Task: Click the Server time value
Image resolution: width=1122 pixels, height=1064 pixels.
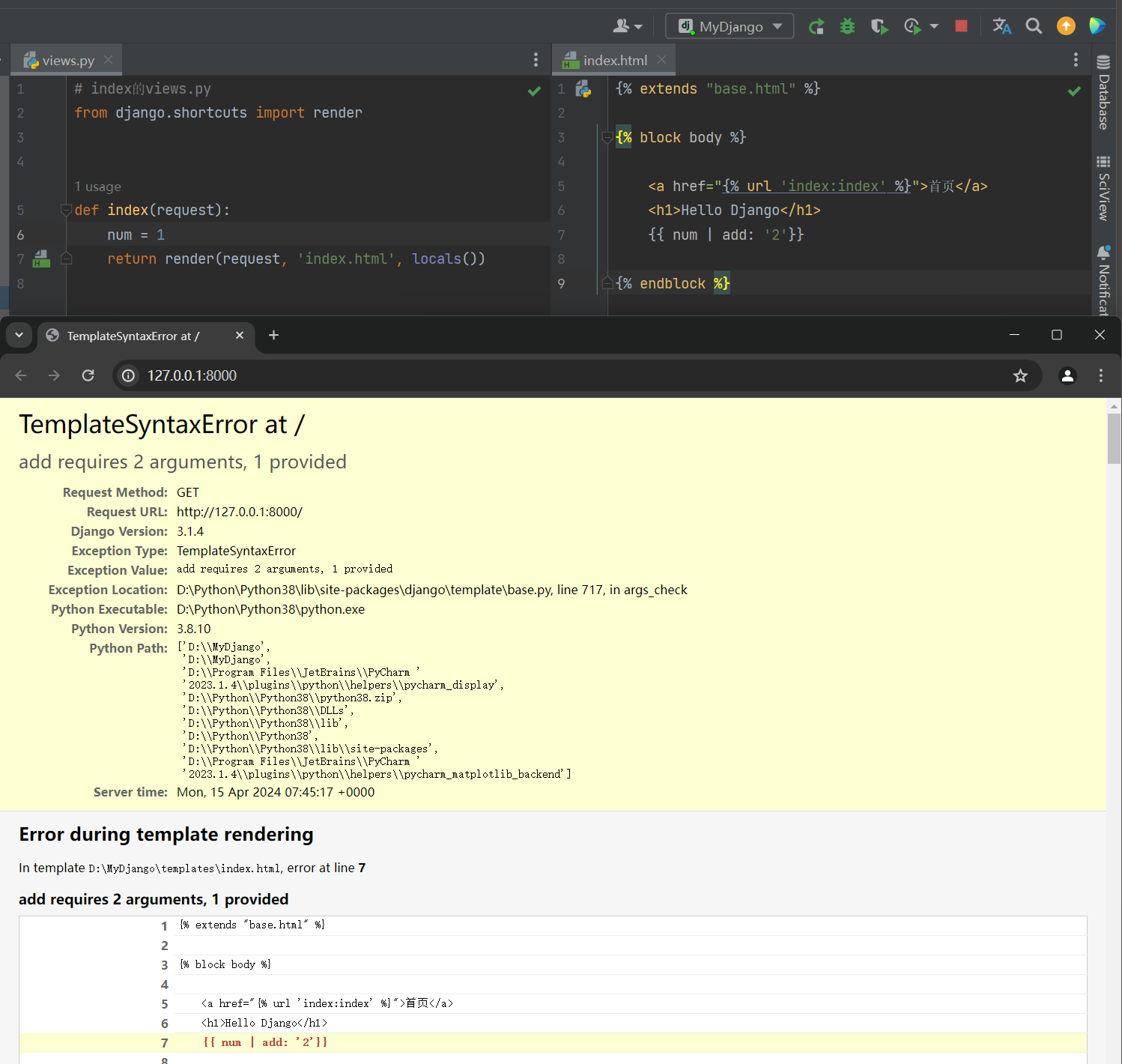Action: pos(276,792)
